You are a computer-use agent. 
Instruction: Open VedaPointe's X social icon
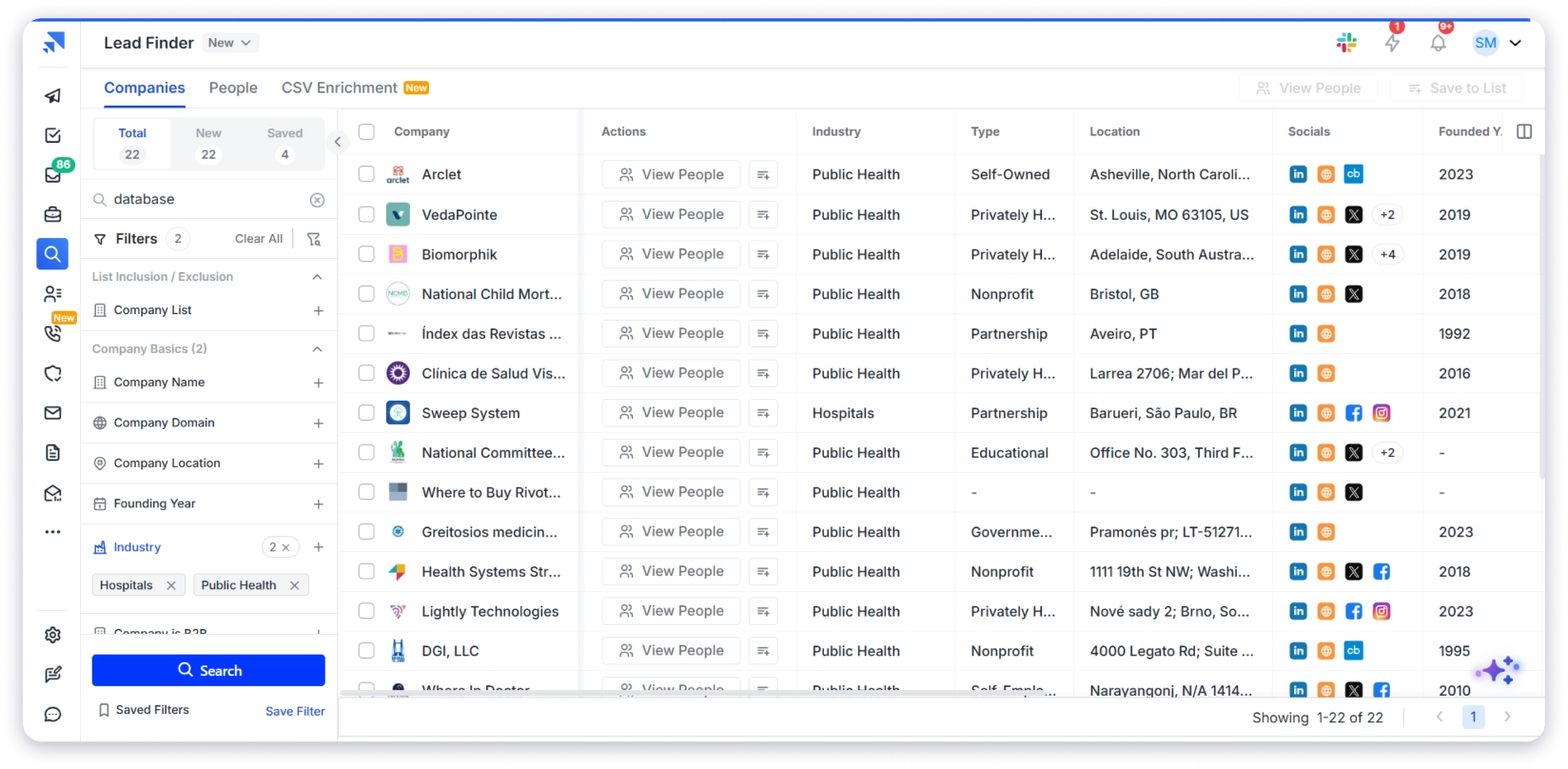[1354, 215]
